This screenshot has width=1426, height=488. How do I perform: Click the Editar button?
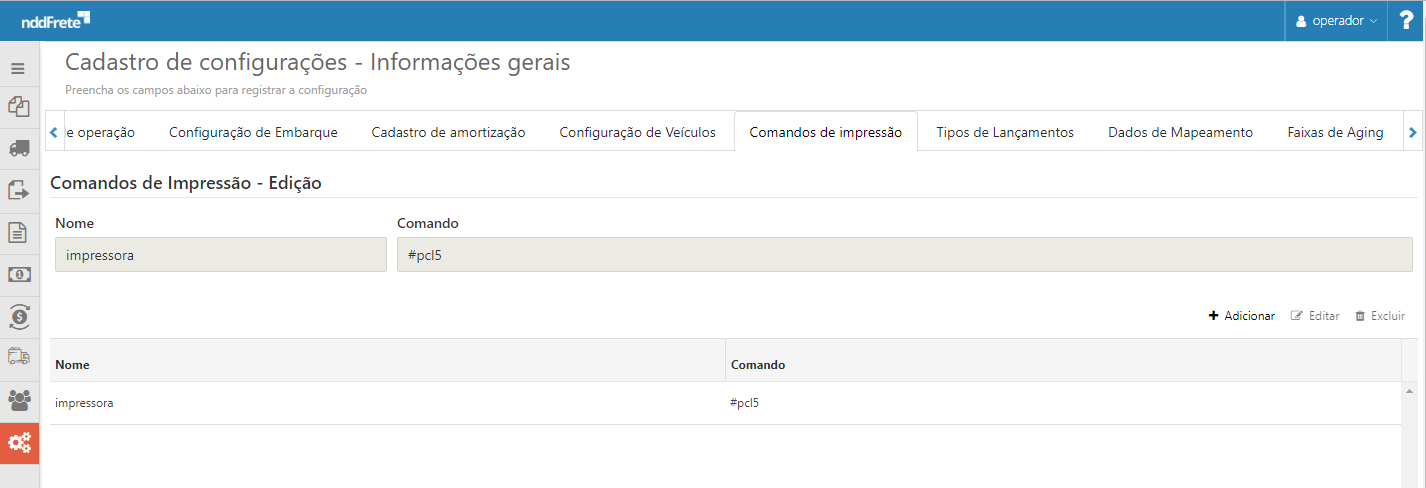1315,316
